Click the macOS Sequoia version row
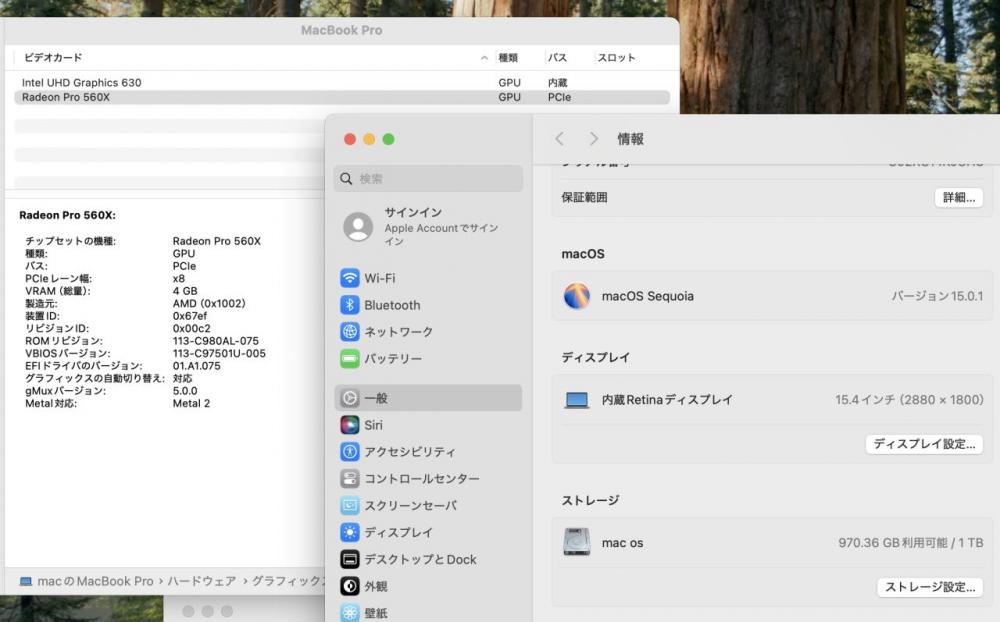This screenshot has height=622, width=1000. (x=772, y=296)
